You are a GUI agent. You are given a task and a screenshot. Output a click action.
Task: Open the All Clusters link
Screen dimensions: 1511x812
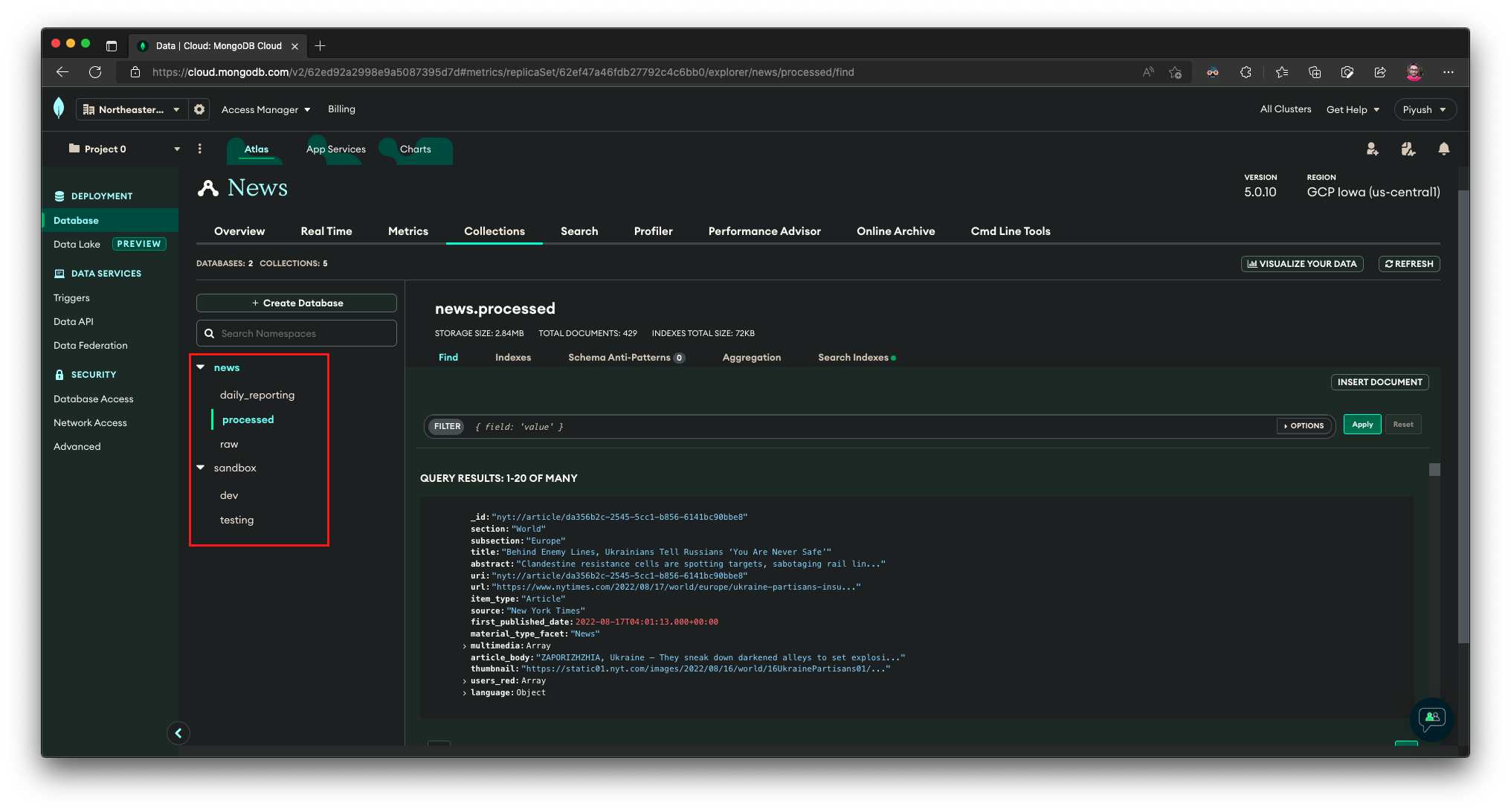pos(1286,109)
